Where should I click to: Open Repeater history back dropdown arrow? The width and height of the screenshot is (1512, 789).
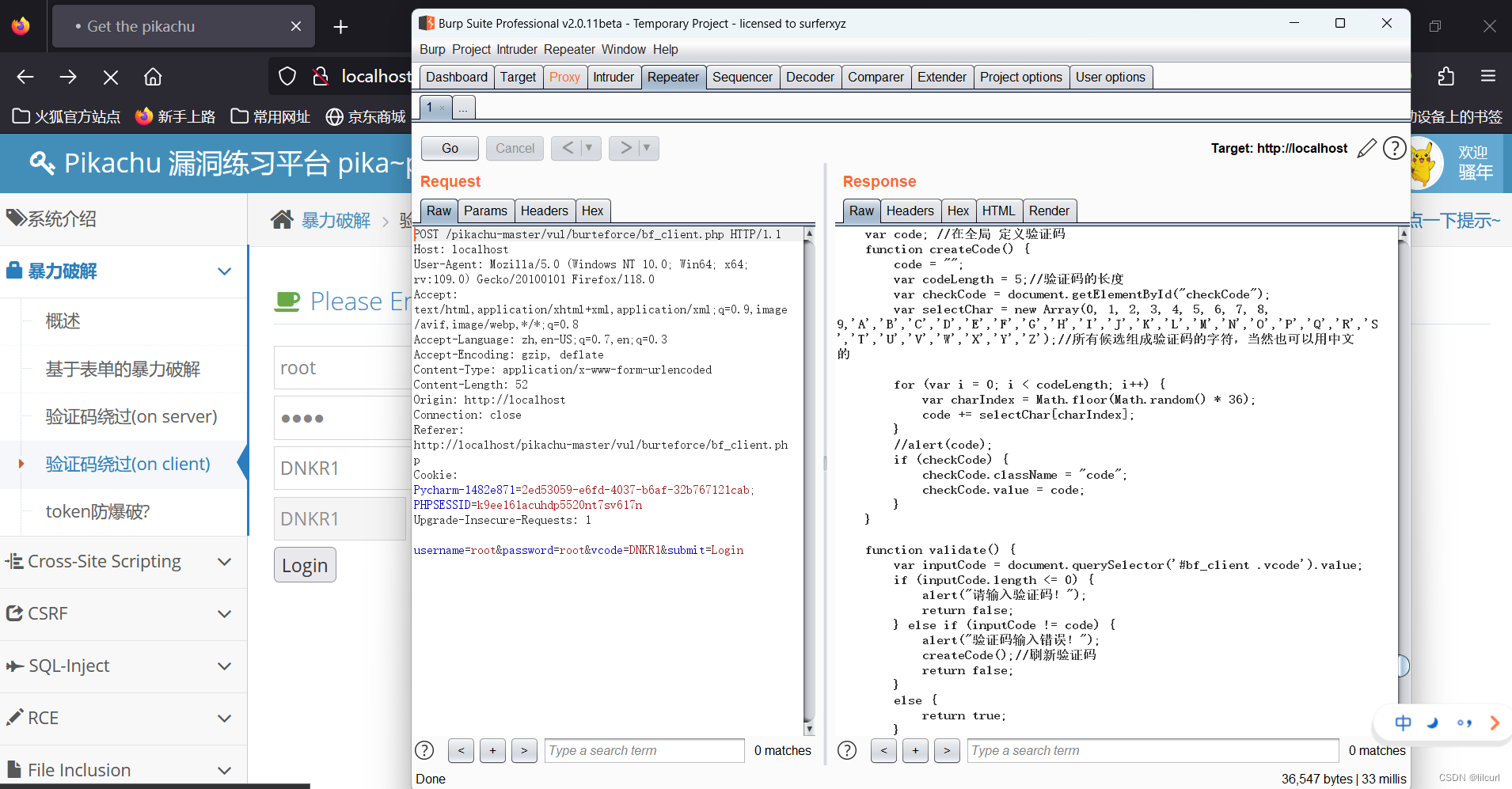pos(588,148)
